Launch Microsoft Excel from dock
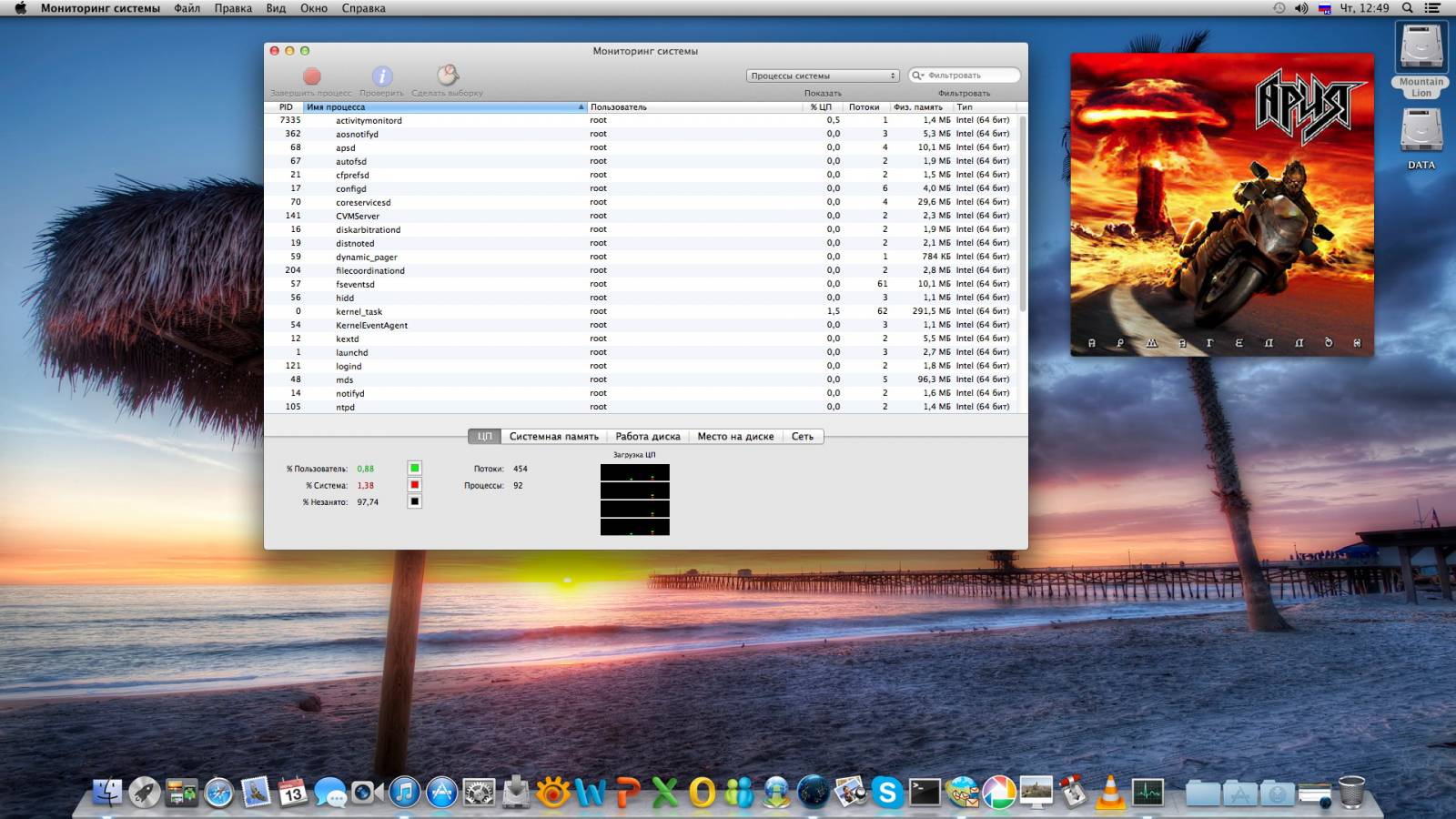 point(665,793)
